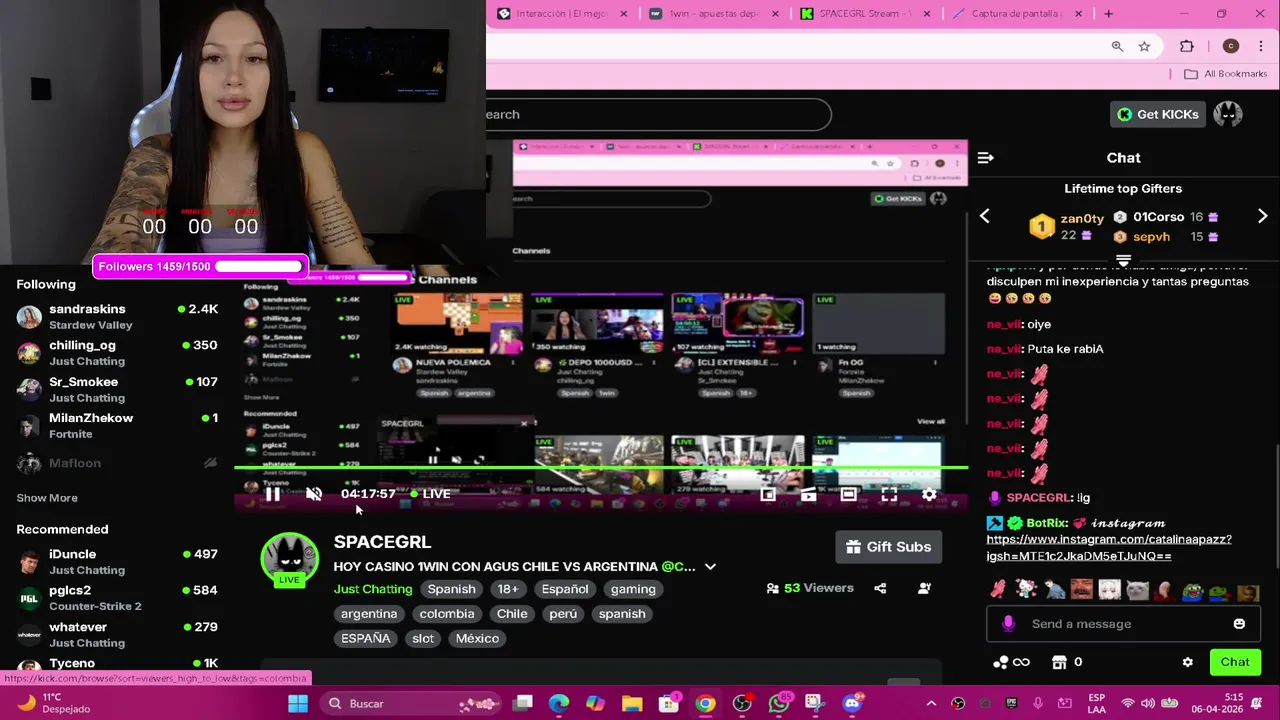
Task: Unmute the stream volume icon
Action: coord(314,494)
